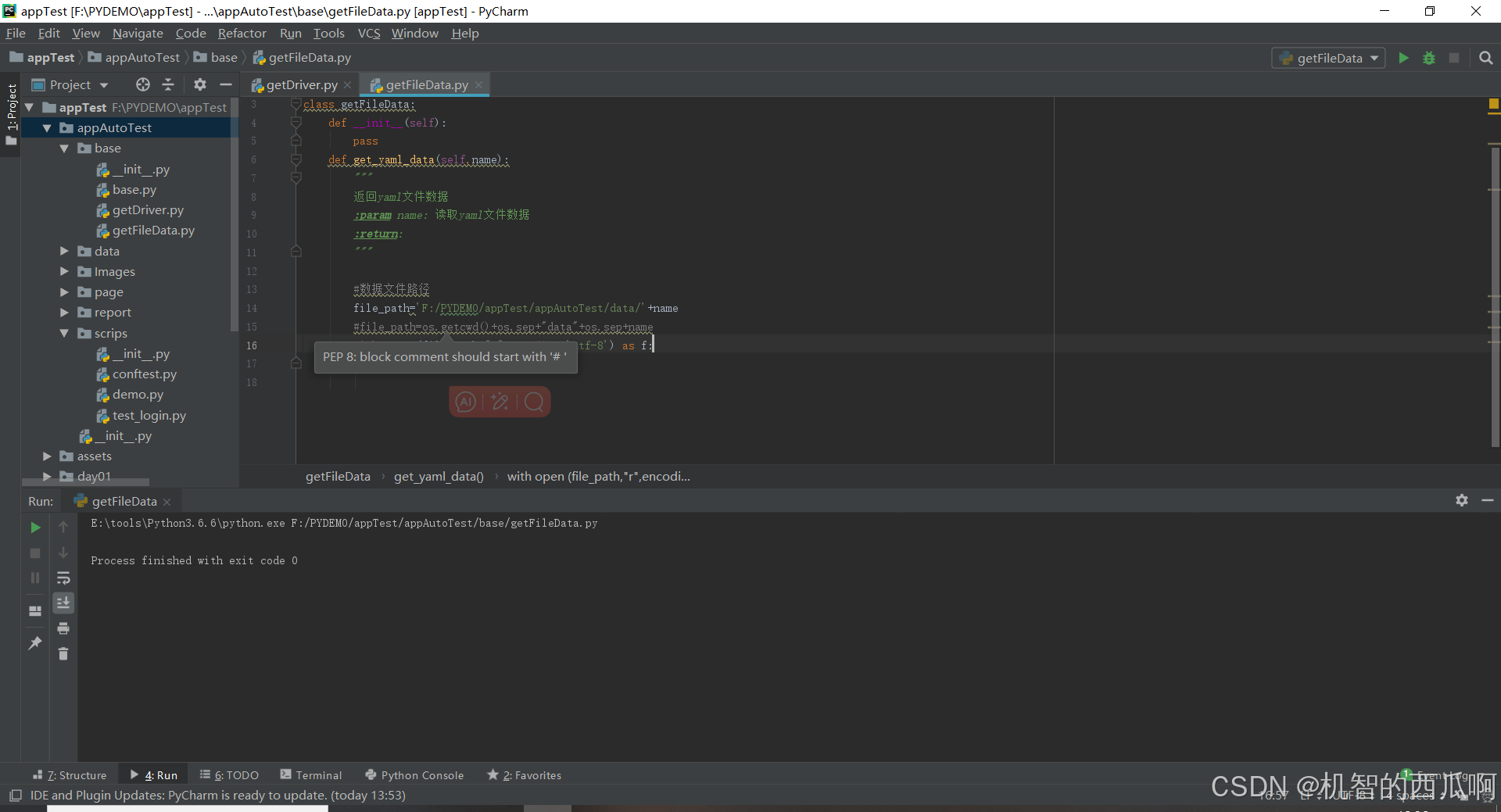Click the magic wand icon in floating toolbar
This screenshot has height=812, width=1501.
click(x=500, y=402)
